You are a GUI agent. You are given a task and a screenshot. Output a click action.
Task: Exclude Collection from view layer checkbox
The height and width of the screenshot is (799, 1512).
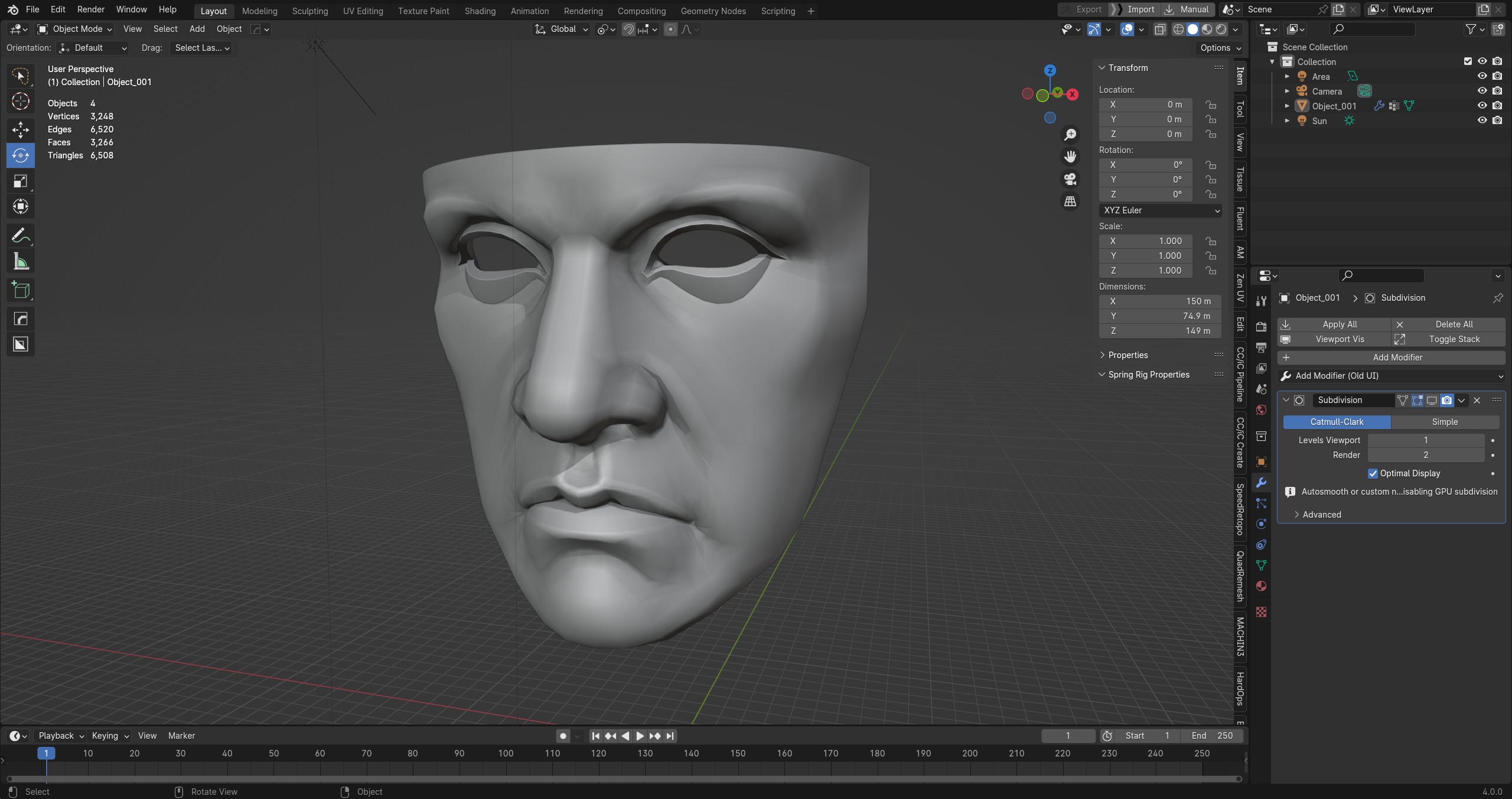[1468, 61]
